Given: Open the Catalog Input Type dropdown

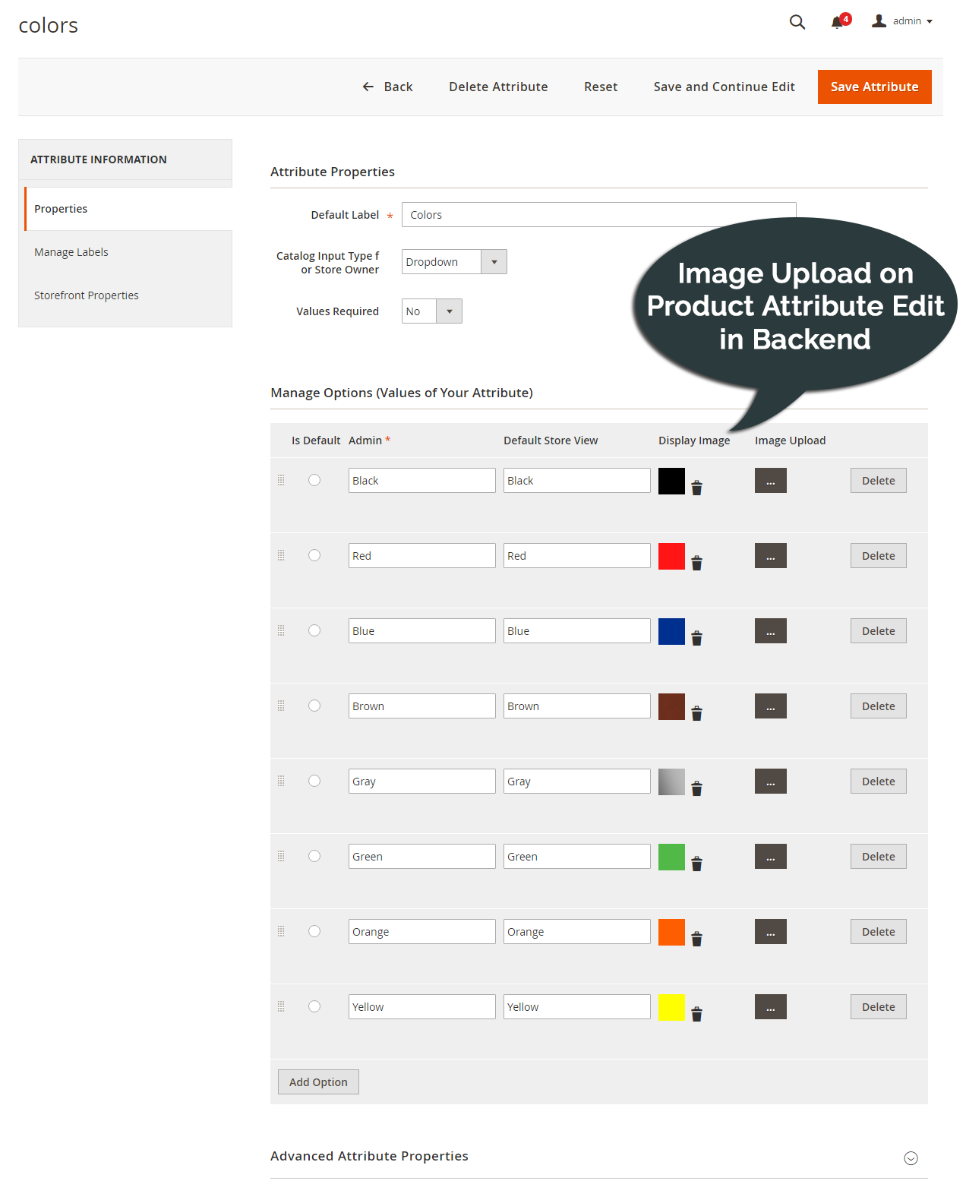Looking at the screenshot, I should coord(493,261).
